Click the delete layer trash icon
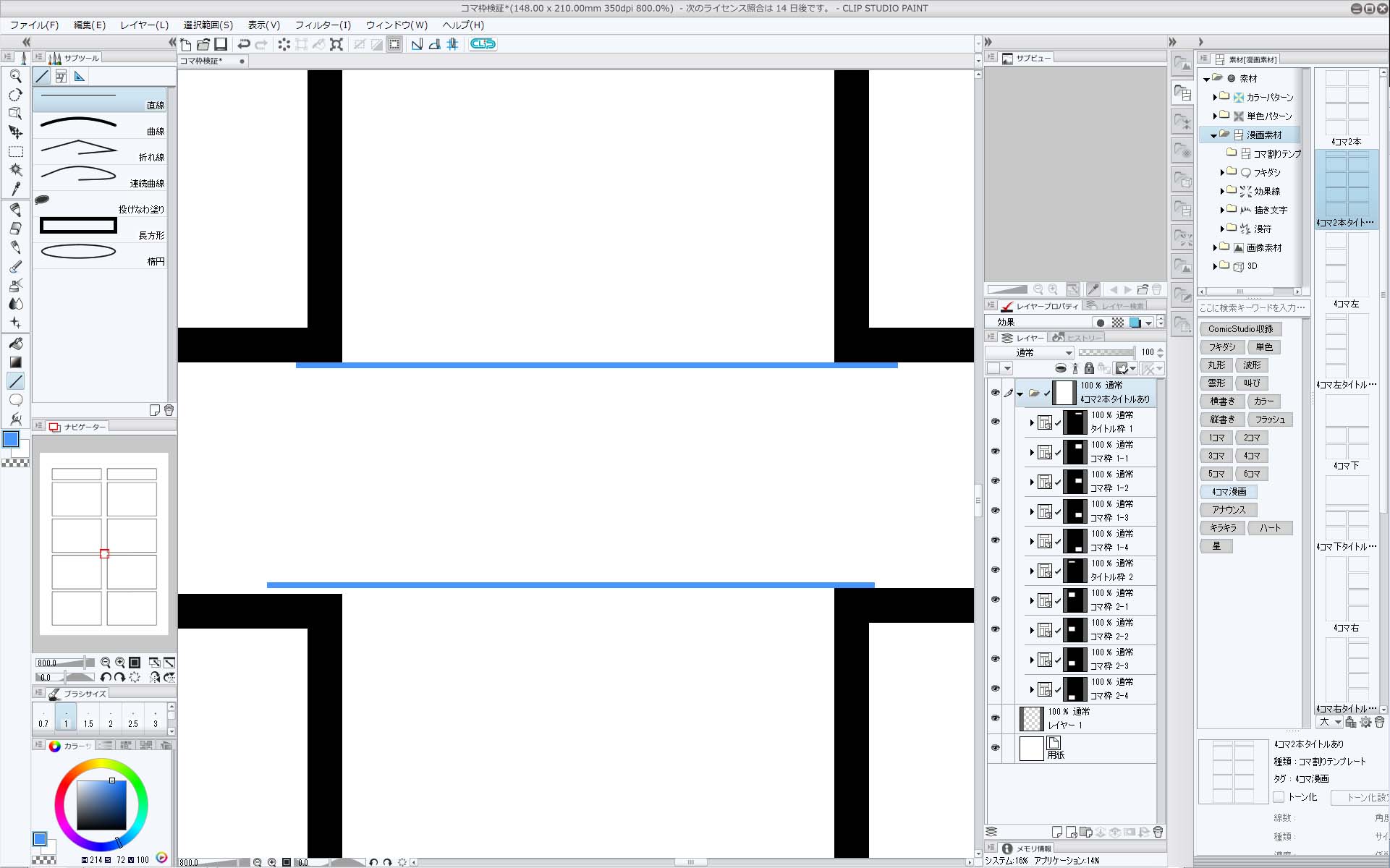Screen dimensions: 1390x868 point(1158,832)
